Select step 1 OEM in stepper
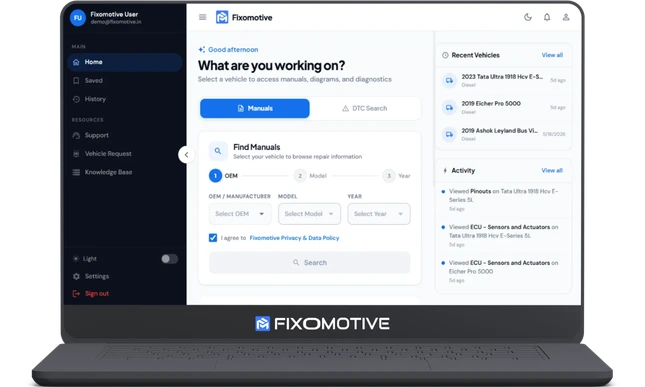Viewport: 645px width, 387px height. click(x=224, y=176)
